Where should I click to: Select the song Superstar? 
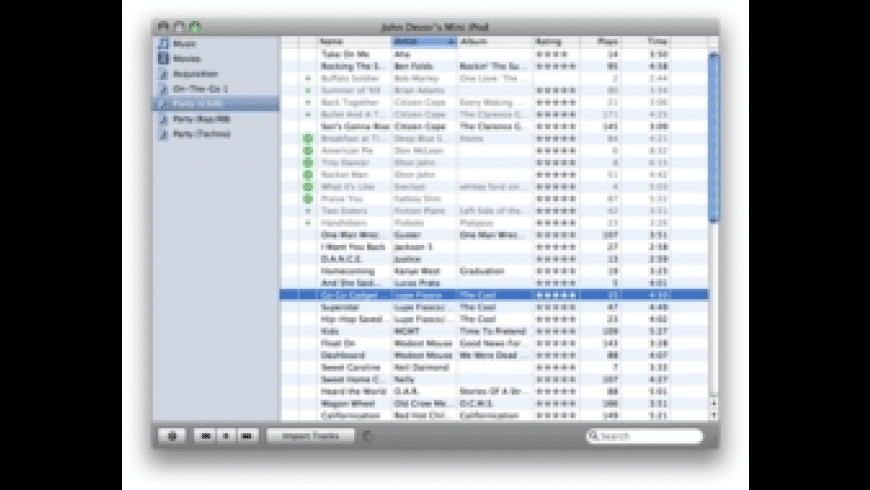340,307
